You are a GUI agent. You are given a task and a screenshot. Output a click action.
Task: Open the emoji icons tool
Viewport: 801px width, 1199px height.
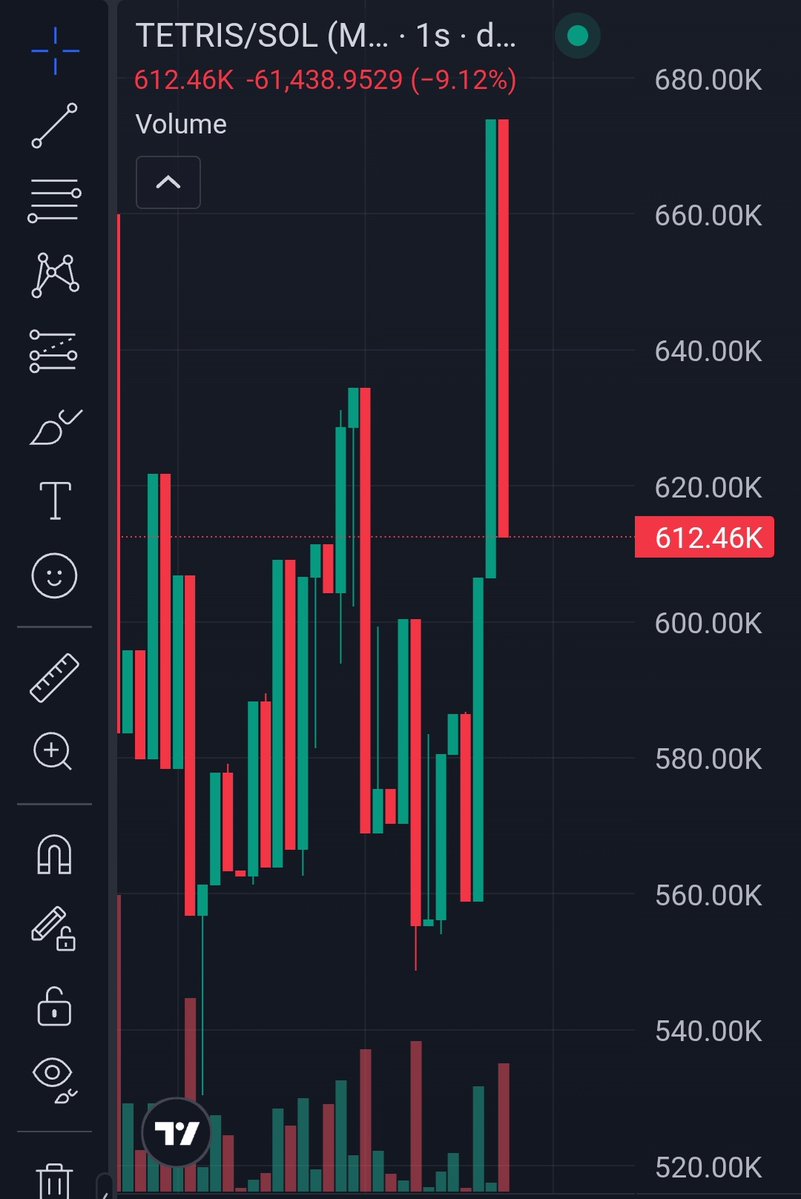pyautogui.click(x=54, y=576)
